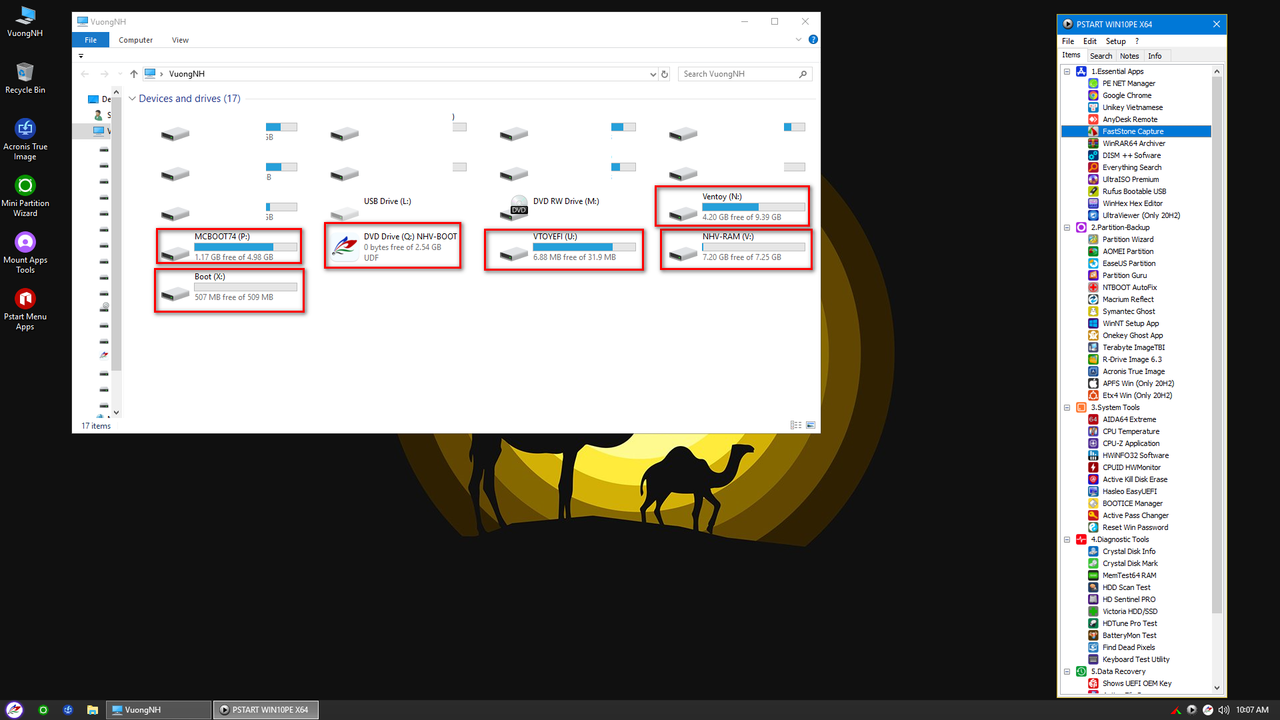
Task: Open EaseUS Partition
Action: coord(1128,263)
